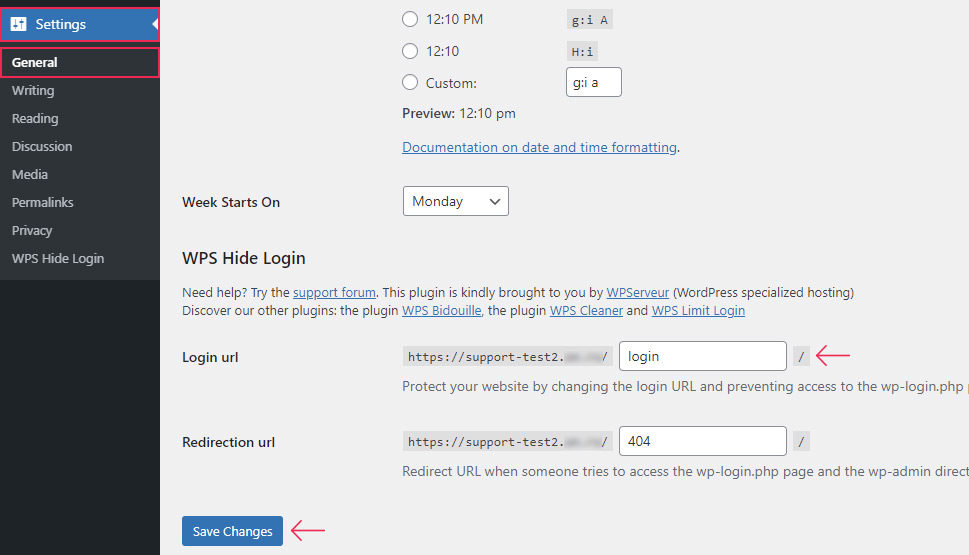The height and width of the screenshot is (555, 969).
Task: Open Discussion settings page
Action: (x=42, y=146)
